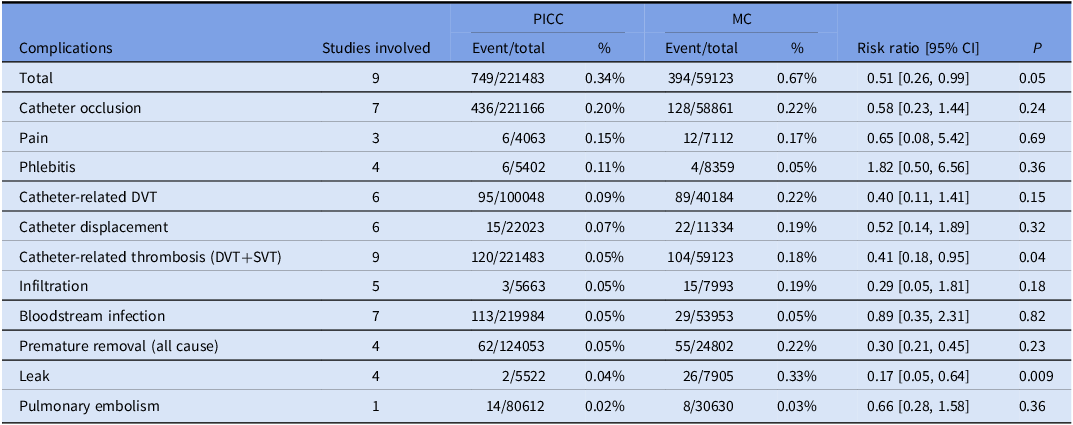Click the Complications column header
Image resolution: width=1073 pixels, height=425 pixels.
pyautogui.click(x=66, y=48)
